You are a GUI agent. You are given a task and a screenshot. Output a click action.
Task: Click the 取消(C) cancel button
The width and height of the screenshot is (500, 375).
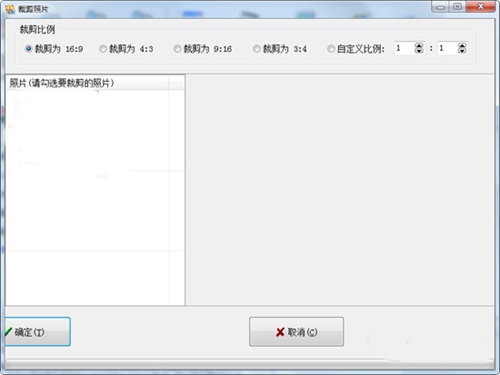point(296,332)
